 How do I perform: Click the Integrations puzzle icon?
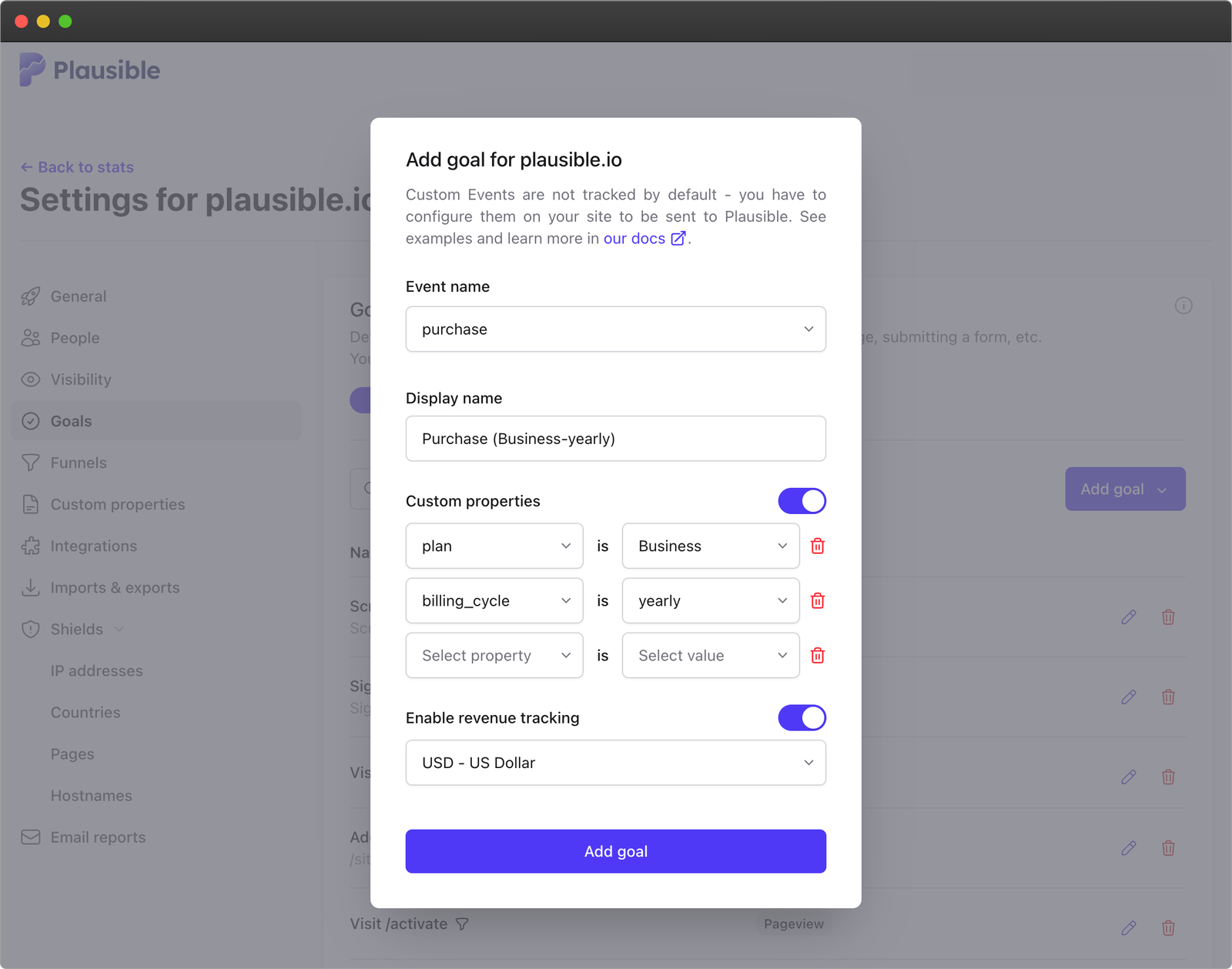(30, 546)
